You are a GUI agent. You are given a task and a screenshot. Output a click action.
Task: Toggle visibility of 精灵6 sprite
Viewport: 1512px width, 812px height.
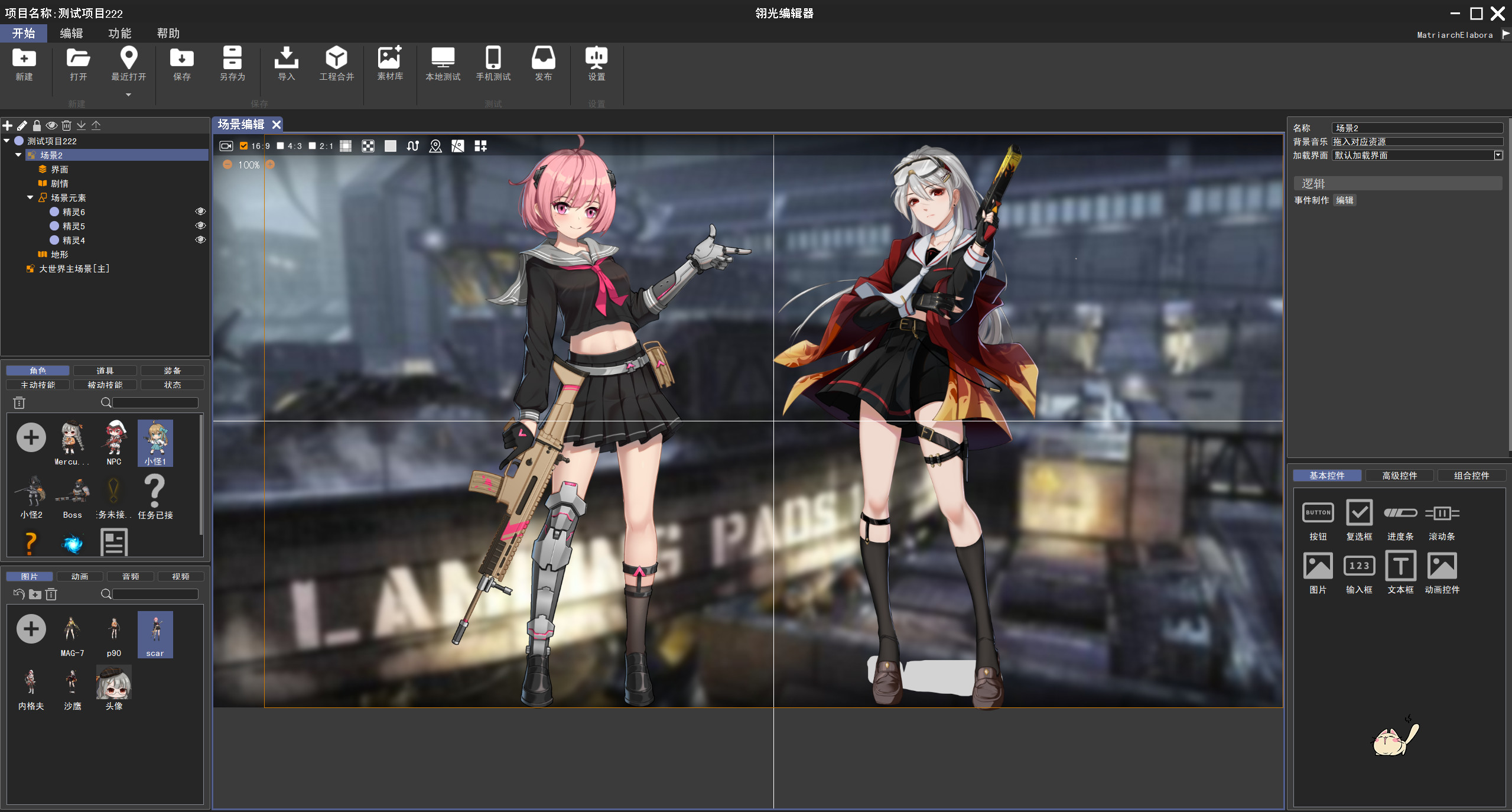click(200, 211)
